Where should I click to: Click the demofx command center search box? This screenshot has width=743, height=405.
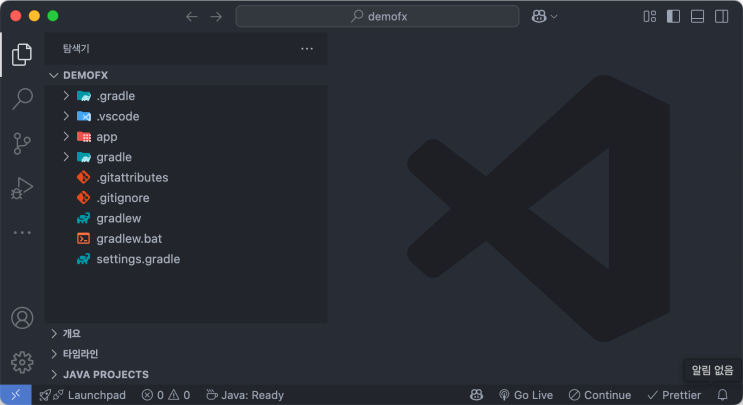(377, 17)
